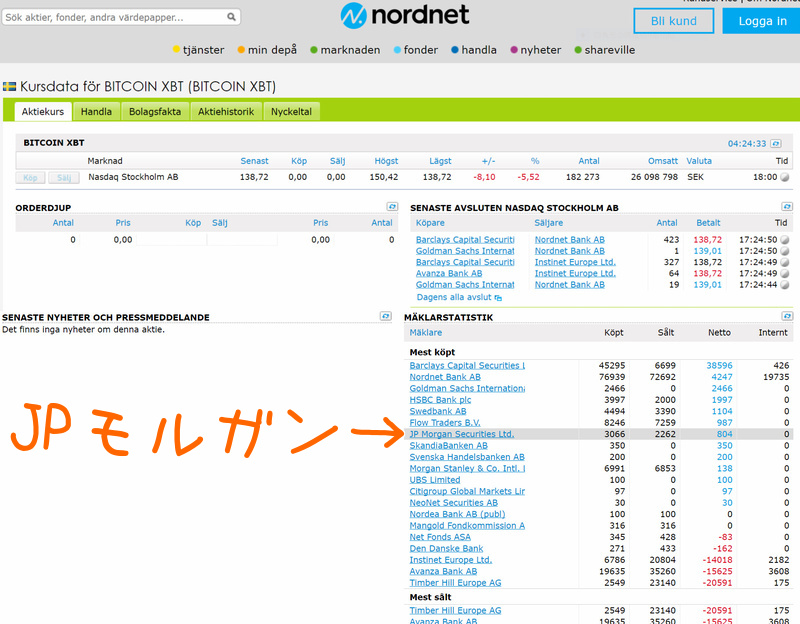
Task: Open the Den Danske Bank link
Action: click(x=446, y=548)
